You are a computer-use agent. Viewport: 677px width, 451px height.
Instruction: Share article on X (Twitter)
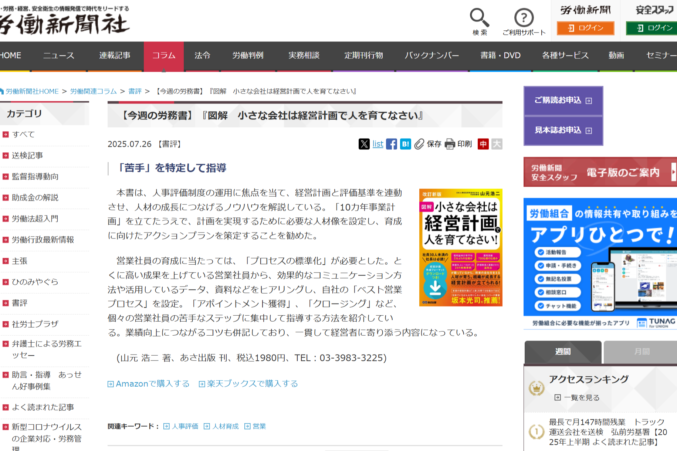pyautogui.click(x=364, y=144)
